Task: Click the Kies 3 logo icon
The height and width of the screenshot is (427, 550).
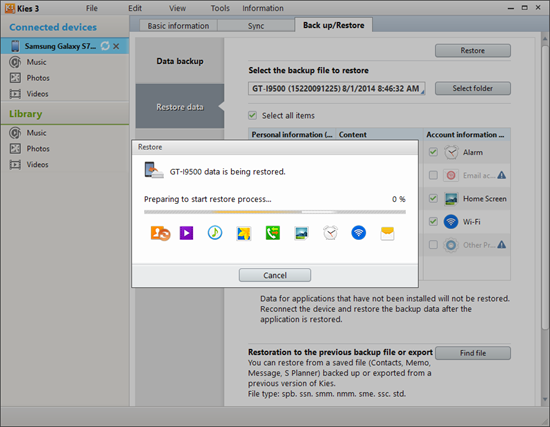Action: point(9,8)
